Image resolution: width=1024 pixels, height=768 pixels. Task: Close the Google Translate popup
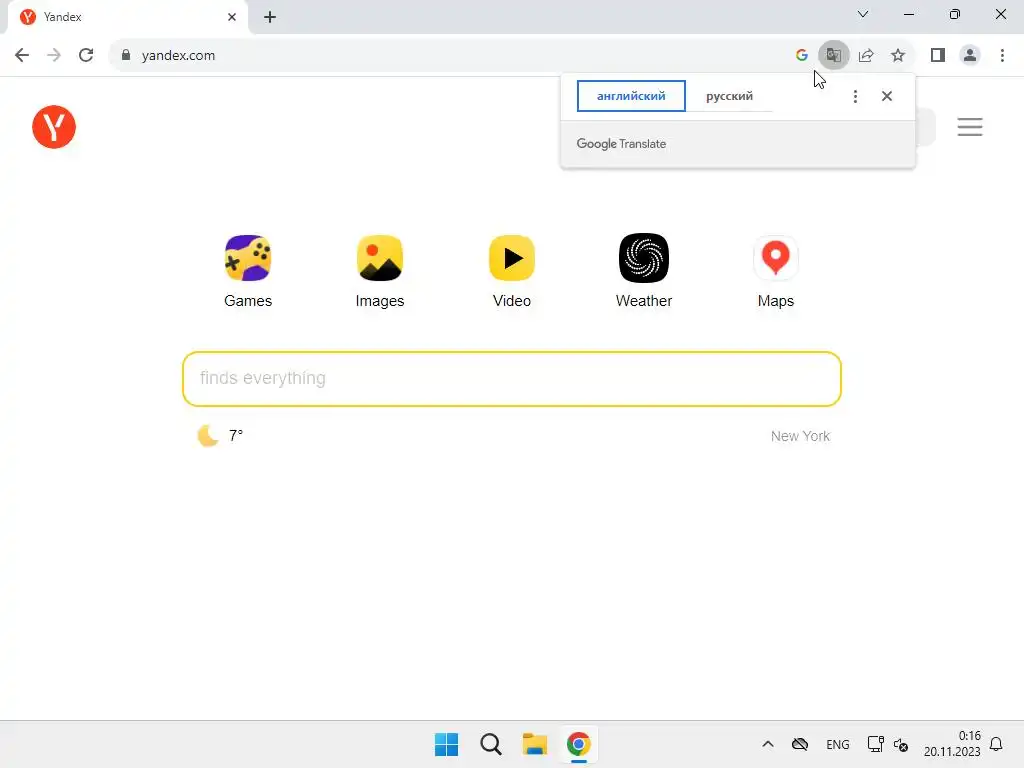click(886, 96)
